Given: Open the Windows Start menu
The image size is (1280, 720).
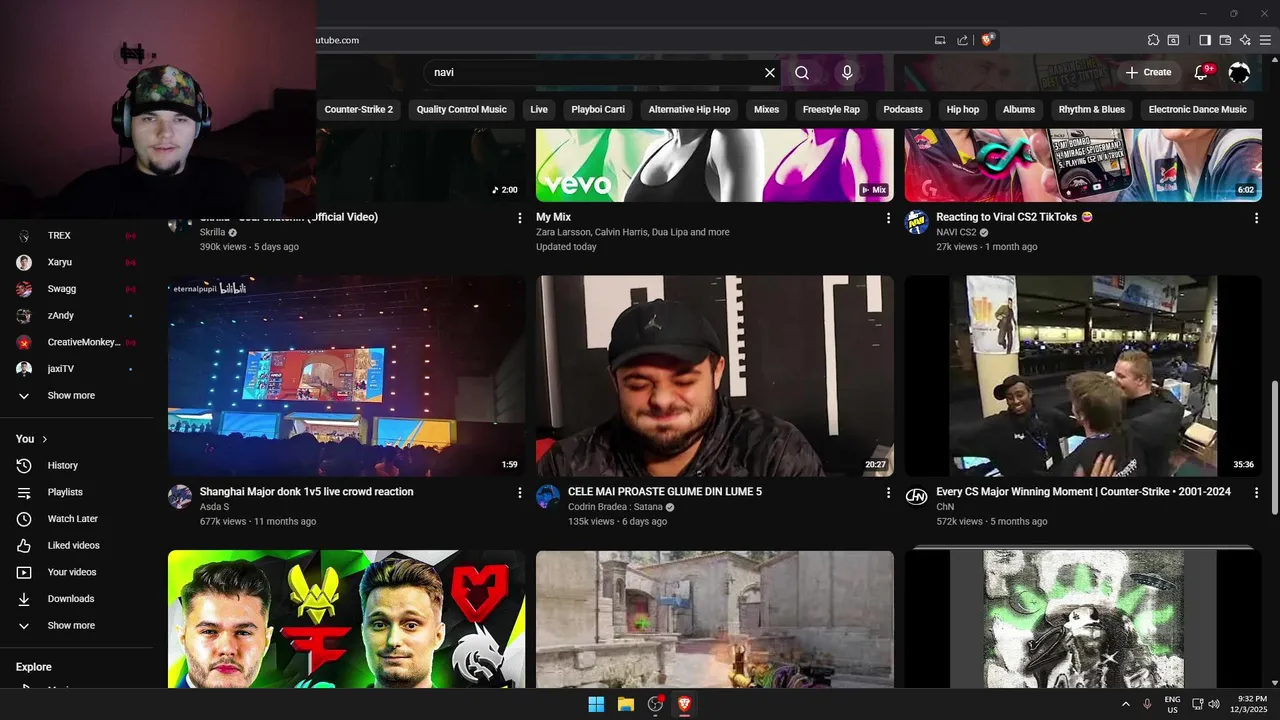Looking at the screenshot, I should pos(596,704).
